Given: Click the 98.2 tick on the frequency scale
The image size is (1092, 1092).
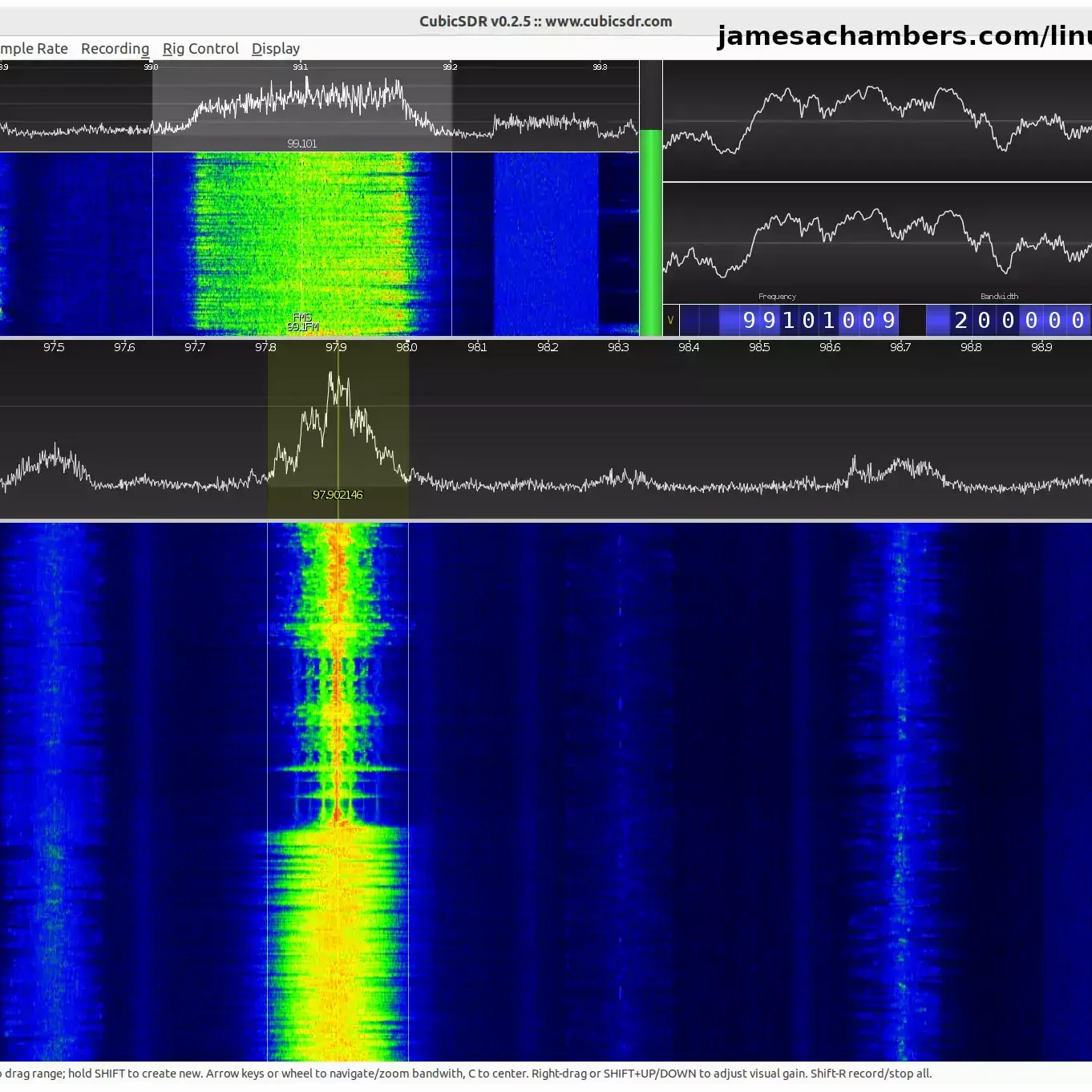Looking at the screenshot, I should (548, 347).
